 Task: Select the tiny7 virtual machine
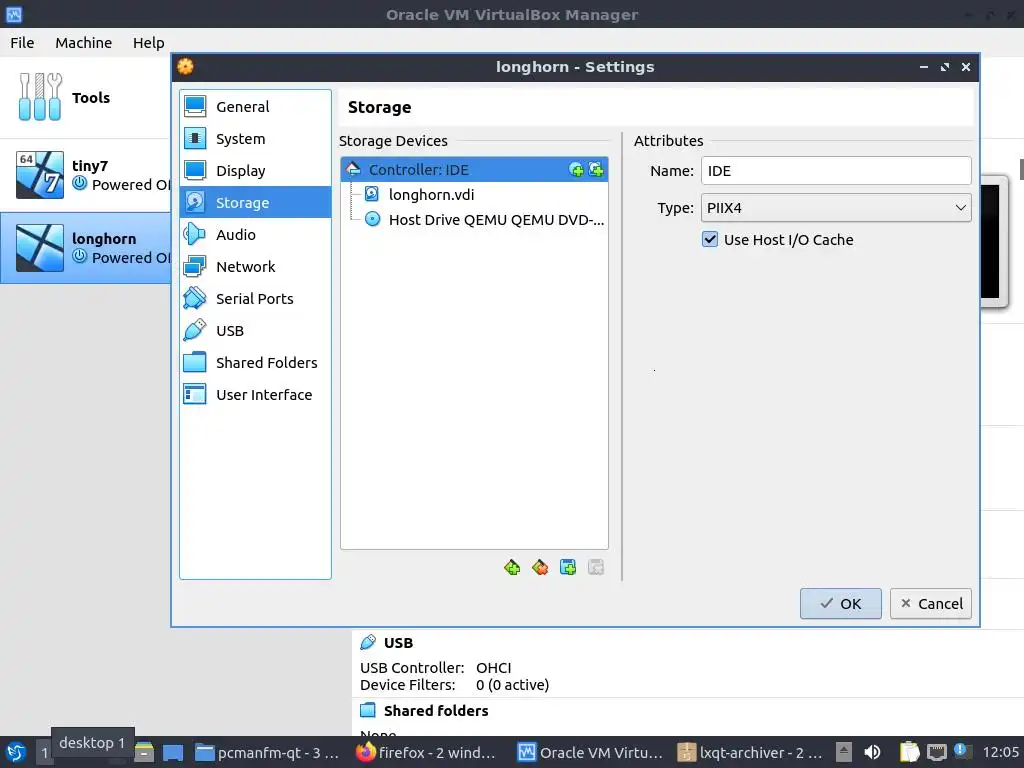coord(86,175)
